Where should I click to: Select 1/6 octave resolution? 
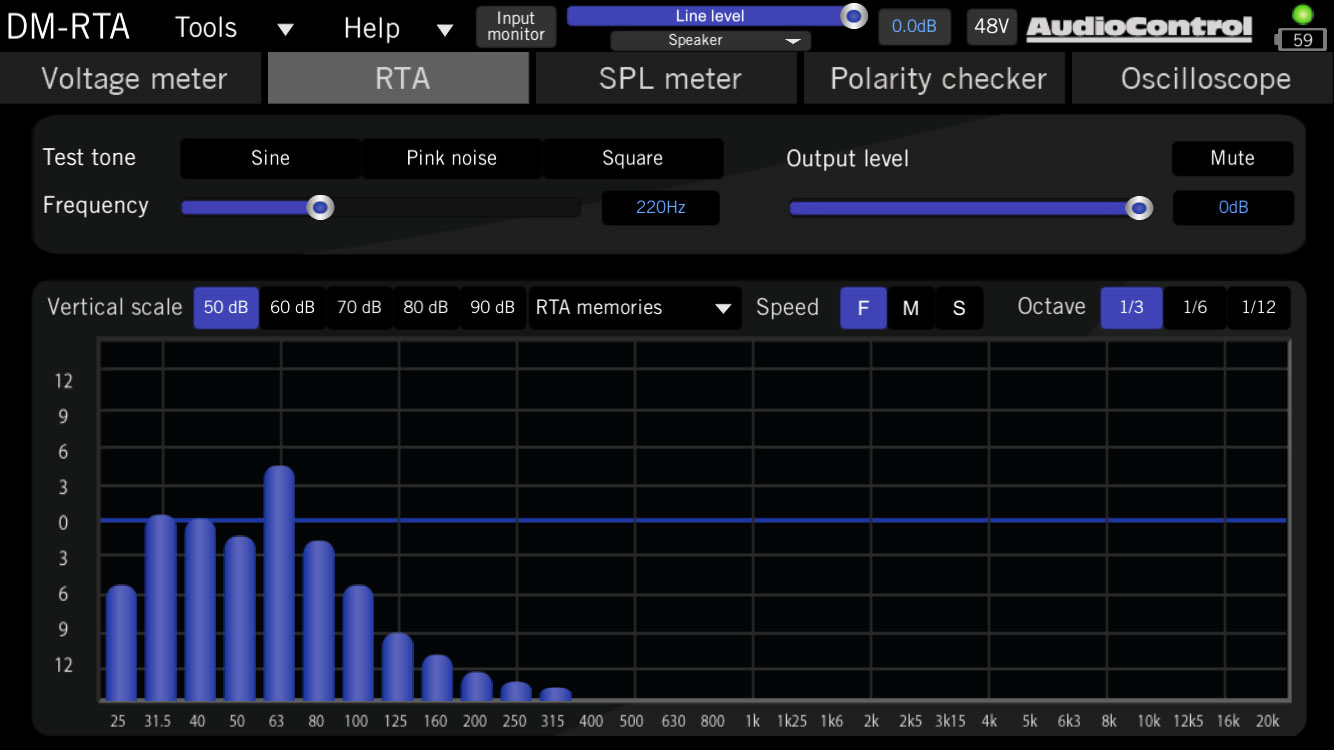[1195, 308]
